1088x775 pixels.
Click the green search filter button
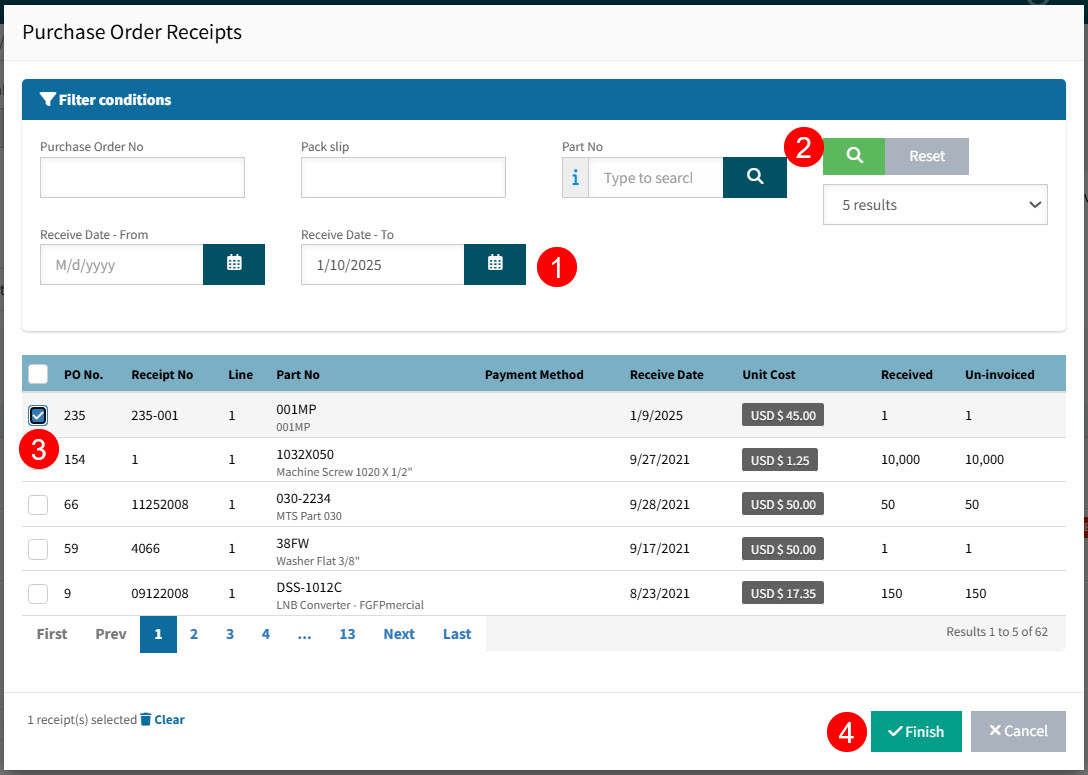854,156
